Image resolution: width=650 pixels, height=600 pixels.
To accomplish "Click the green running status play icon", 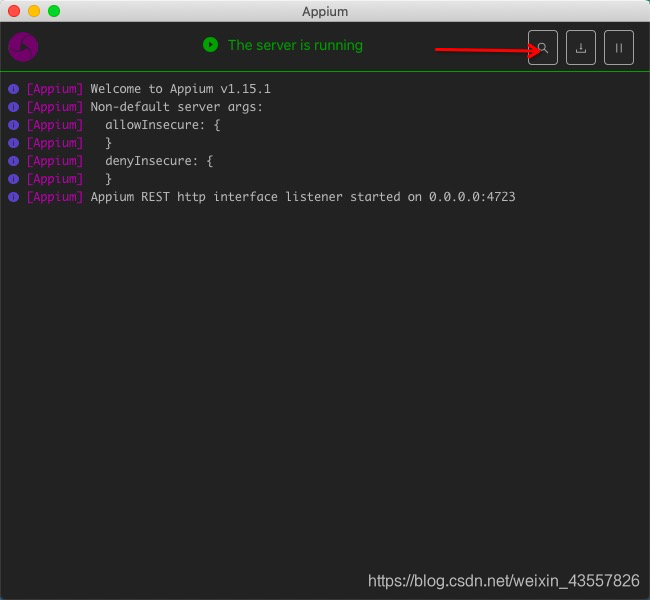I will [211, 44].
